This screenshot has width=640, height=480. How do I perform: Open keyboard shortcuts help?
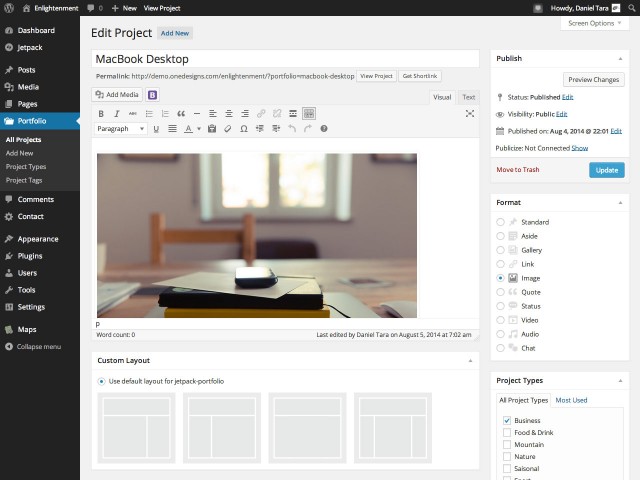tap(324, 129)
